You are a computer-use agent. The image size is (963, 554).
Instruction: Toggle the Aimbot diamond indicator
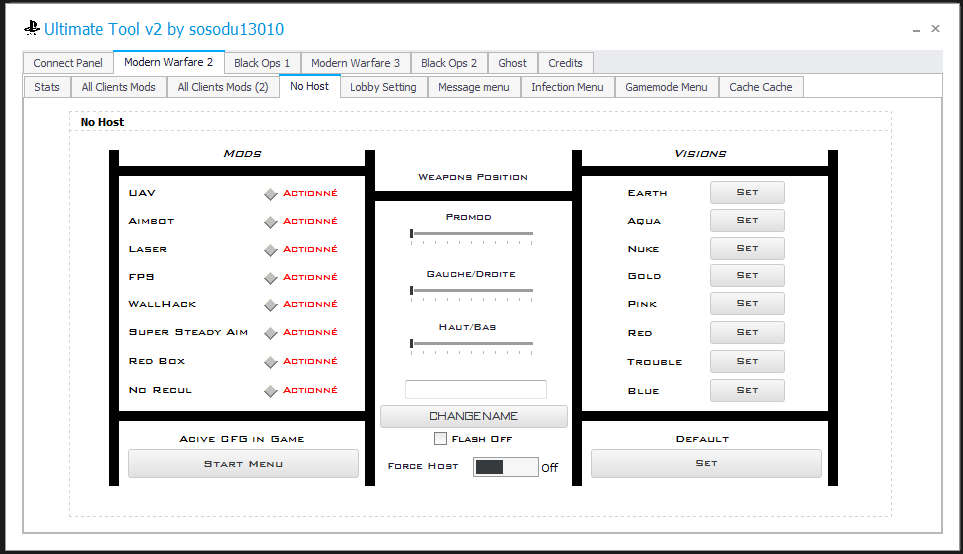271,222
